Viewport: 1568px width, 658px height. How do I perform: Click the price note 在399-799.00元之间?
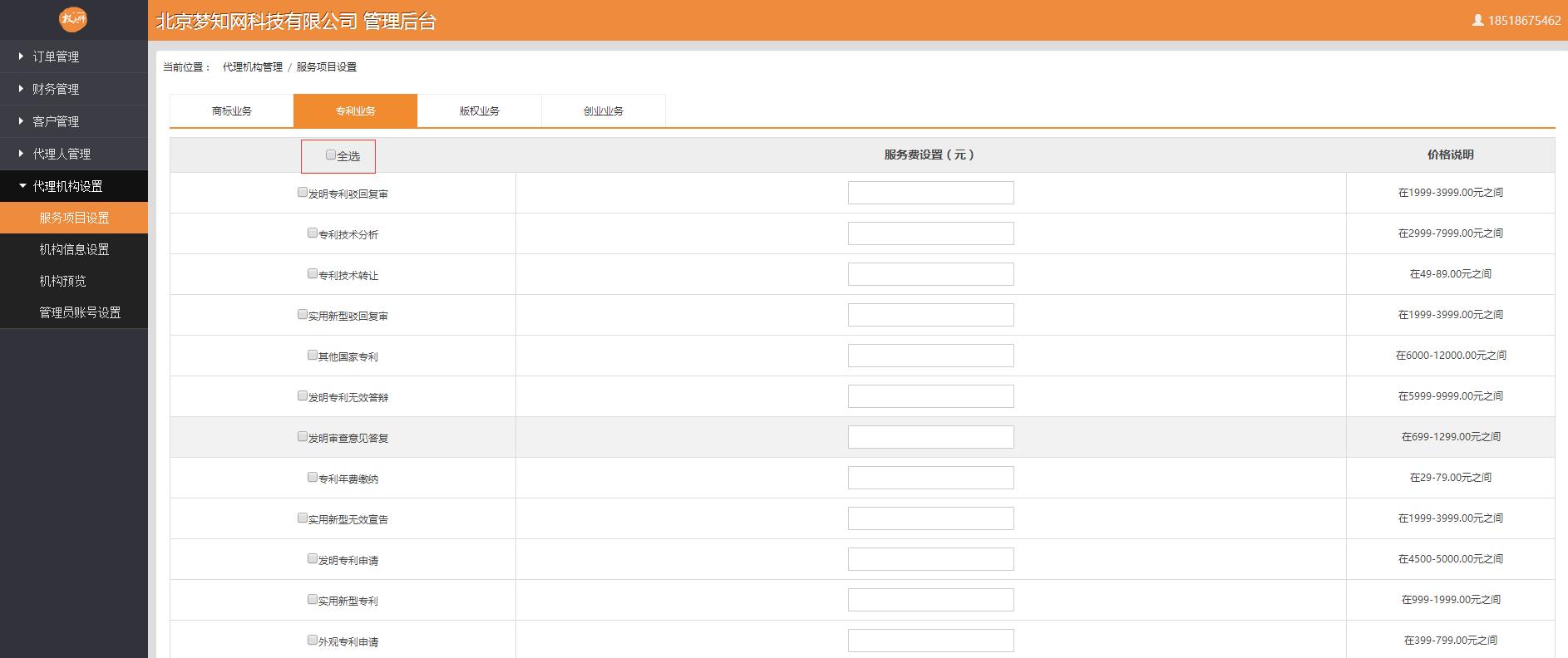1451,641
